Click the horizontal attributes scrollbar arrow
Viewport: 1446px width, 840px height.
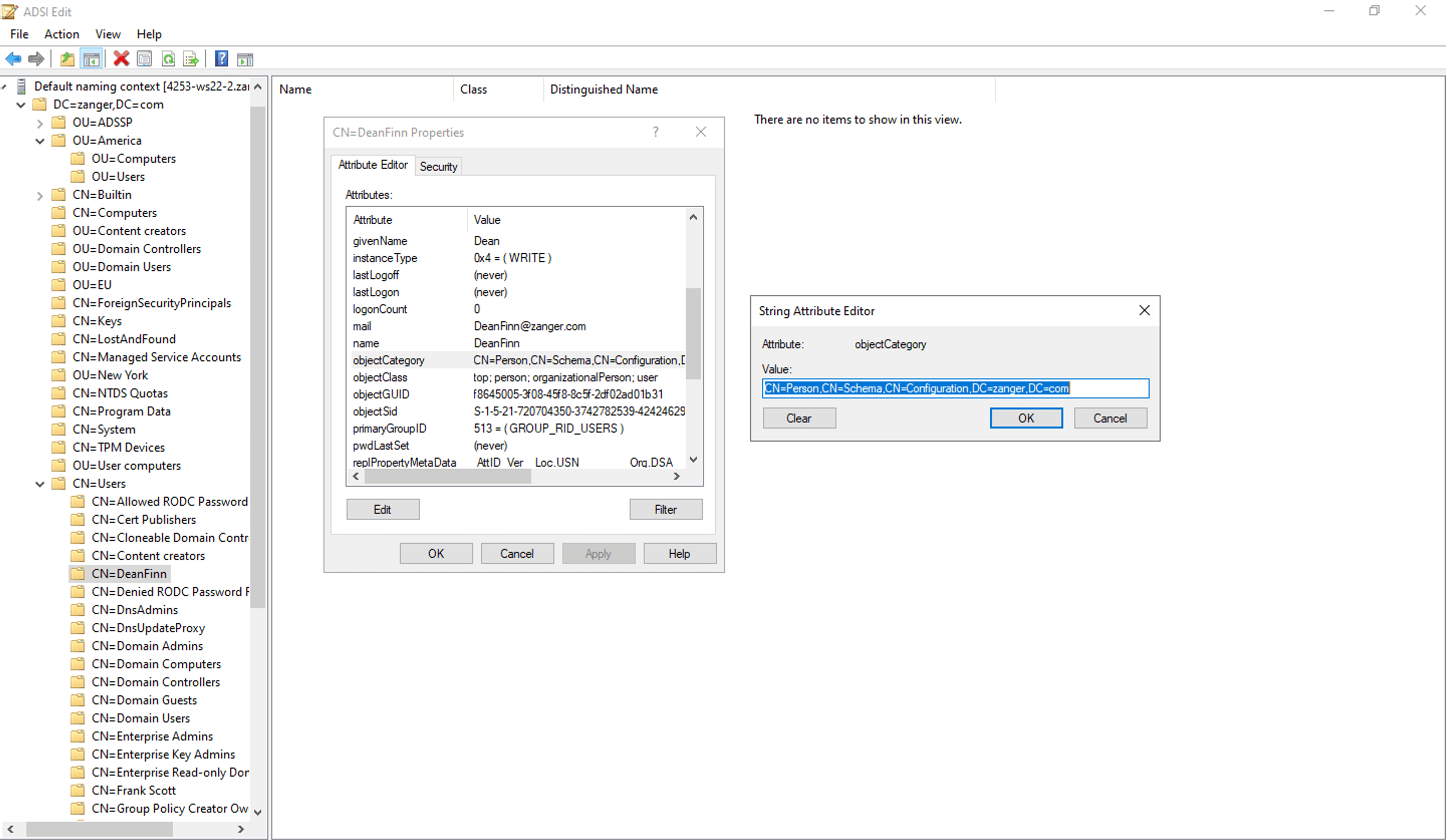(x=355, y=476)
